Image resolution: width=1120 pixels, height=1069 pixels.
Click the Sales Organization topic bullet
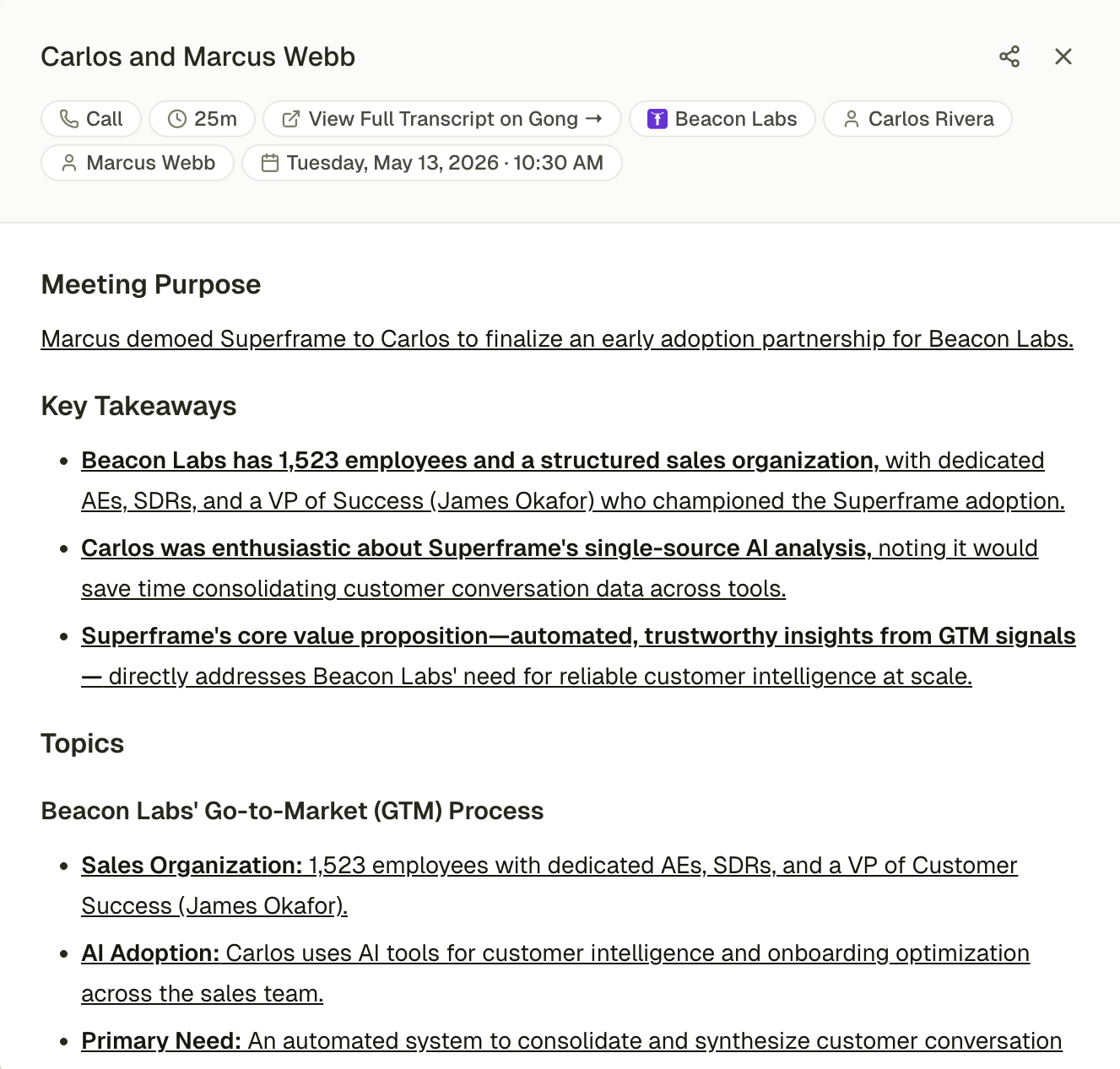(x=549, y=886)
